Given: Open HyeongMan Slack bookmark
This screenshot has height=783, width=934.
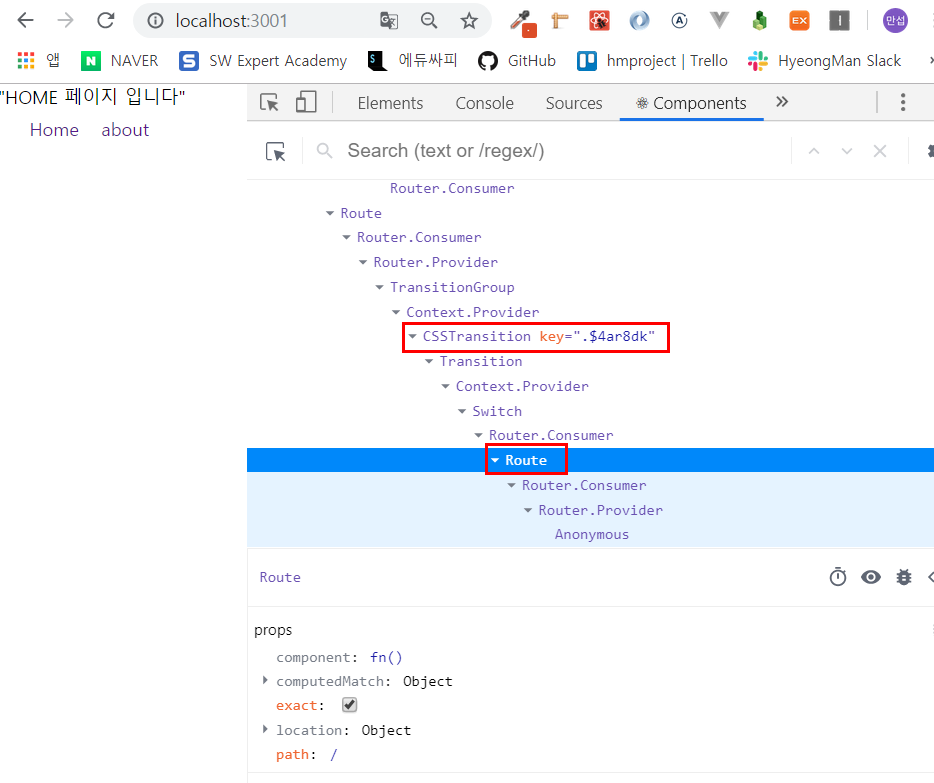Looking at the screenshot, I should (824, 61).
